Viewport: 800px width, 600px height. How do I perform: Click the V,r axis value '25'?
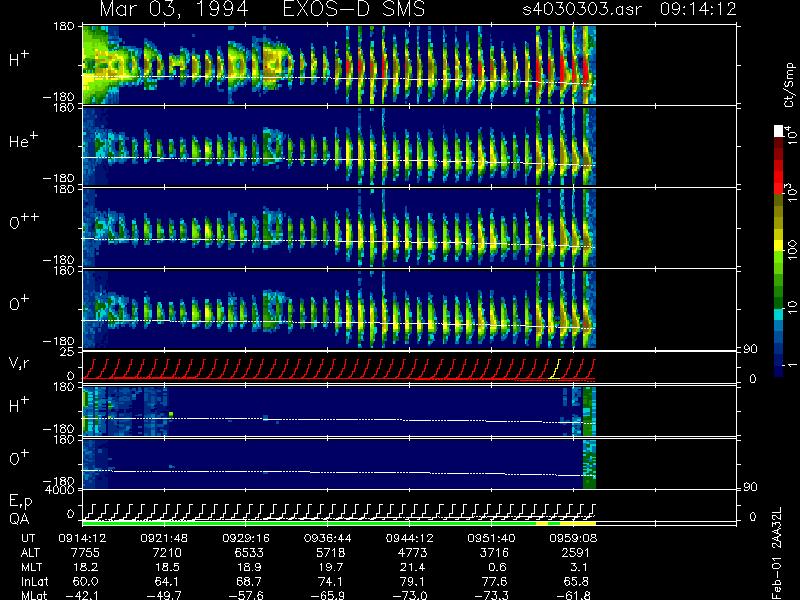68,353
